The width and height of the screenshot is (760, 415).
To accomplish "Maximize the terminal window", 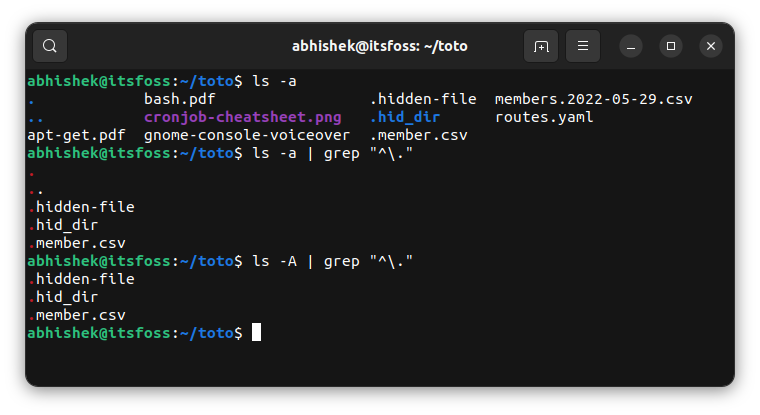I will 671,46.
